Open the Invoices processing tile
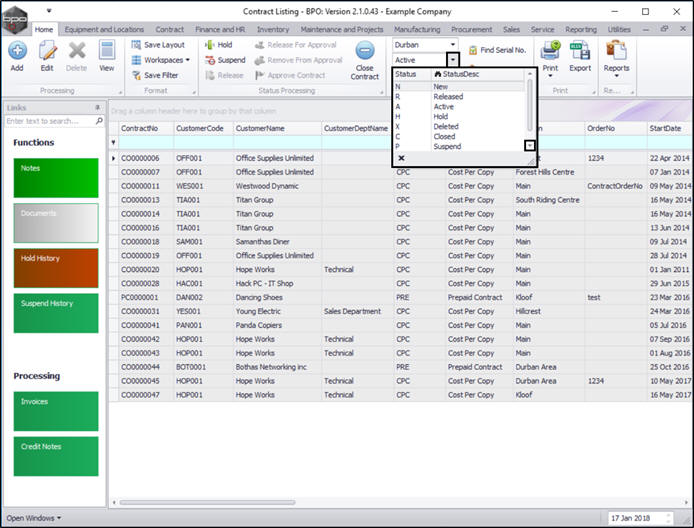Viewport: 694px width, 528px height. point(55,411)
